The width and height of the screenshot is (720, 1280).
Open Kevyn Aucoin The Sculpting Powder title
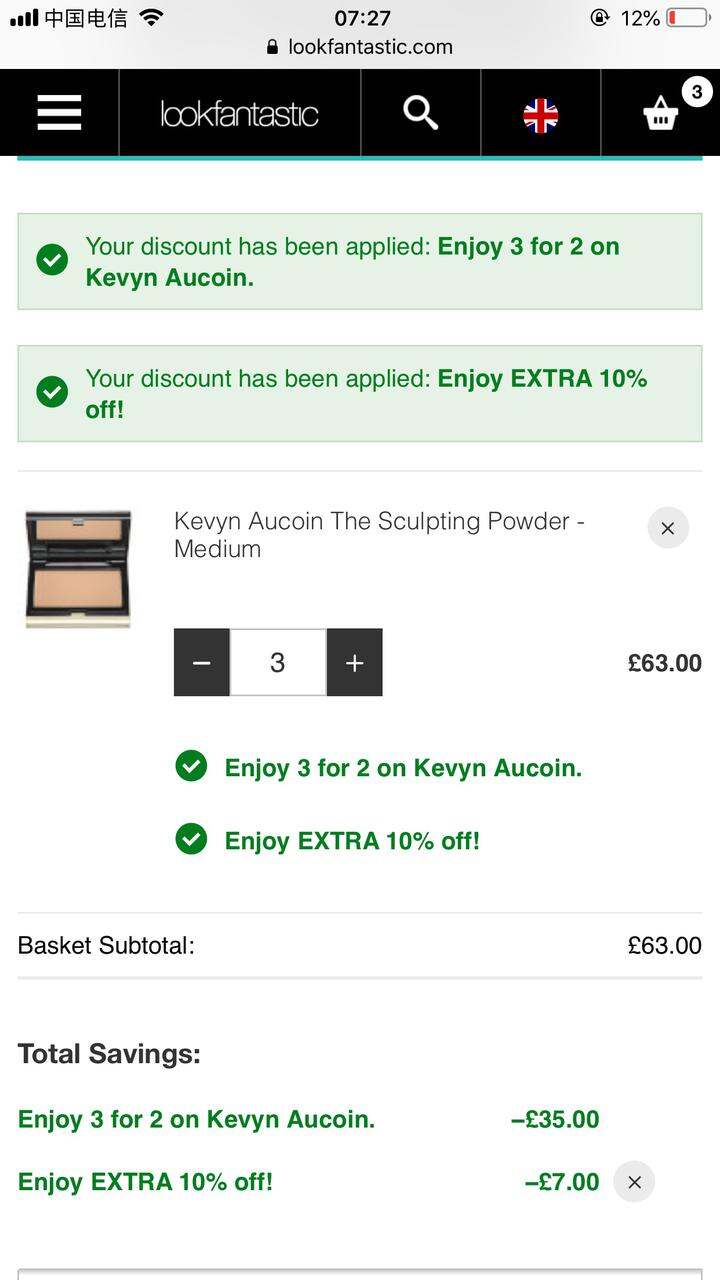(x=379, y=535)
